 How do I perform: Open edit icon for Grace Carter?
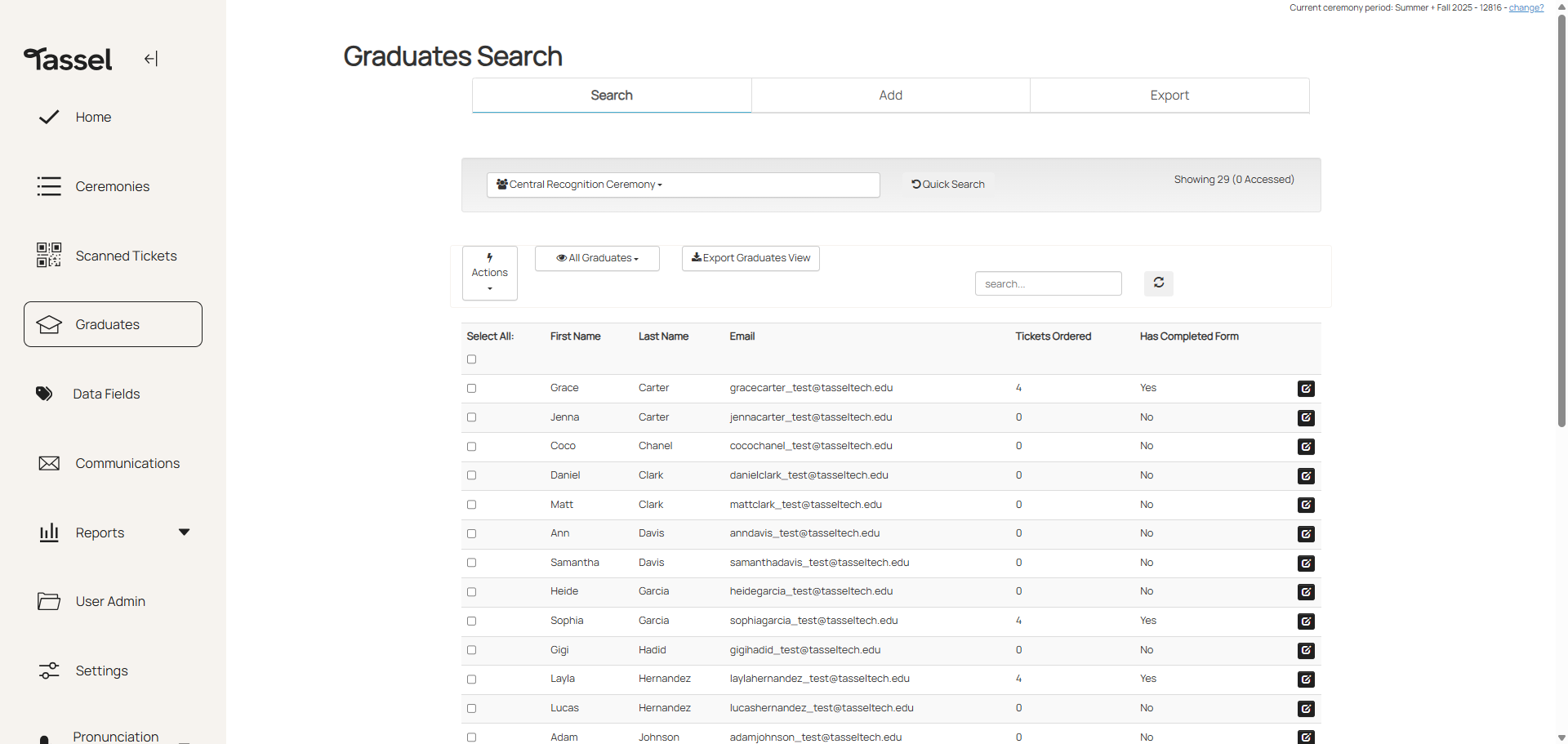pyautogui.click(x=1306, y=389)
